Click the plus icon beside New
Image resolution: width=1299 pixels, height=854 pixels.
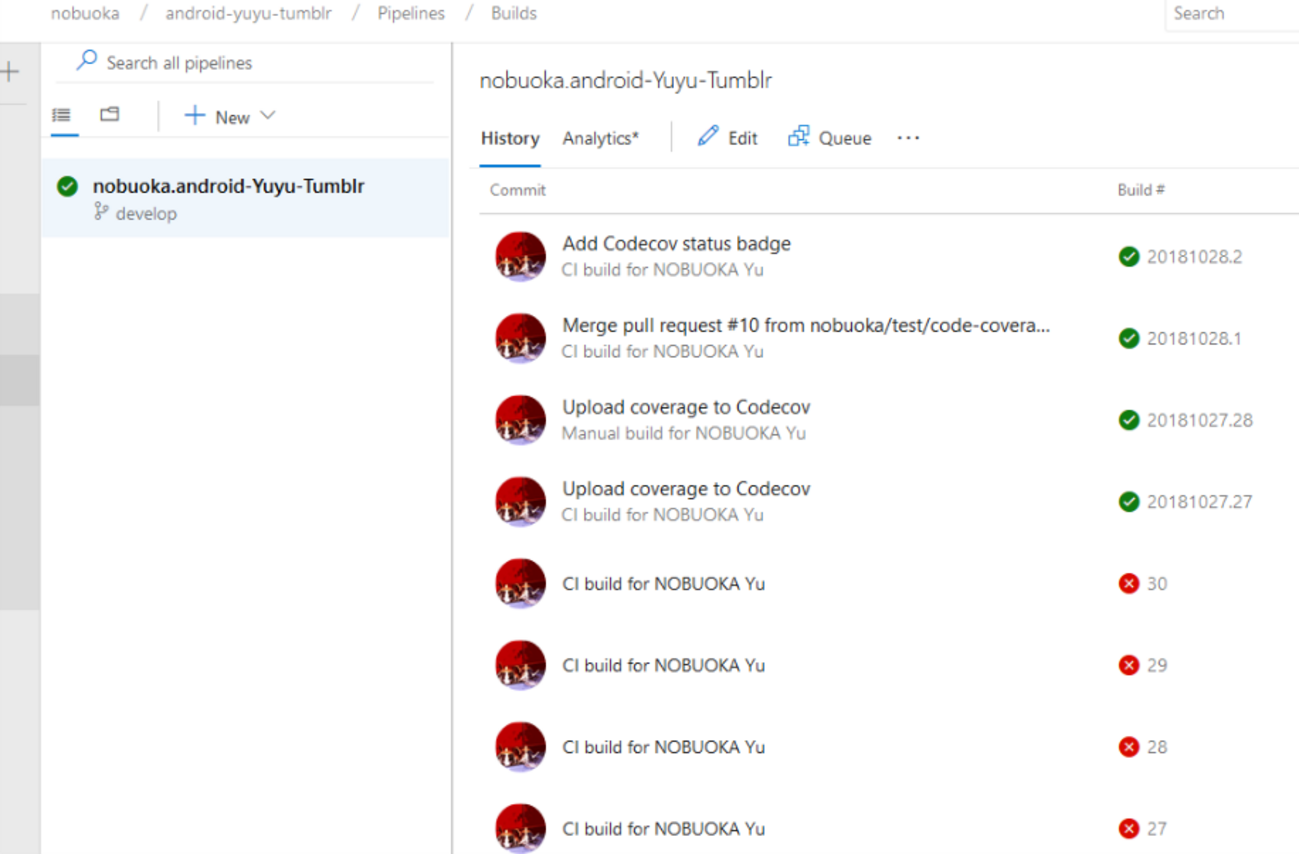point(195,116)
